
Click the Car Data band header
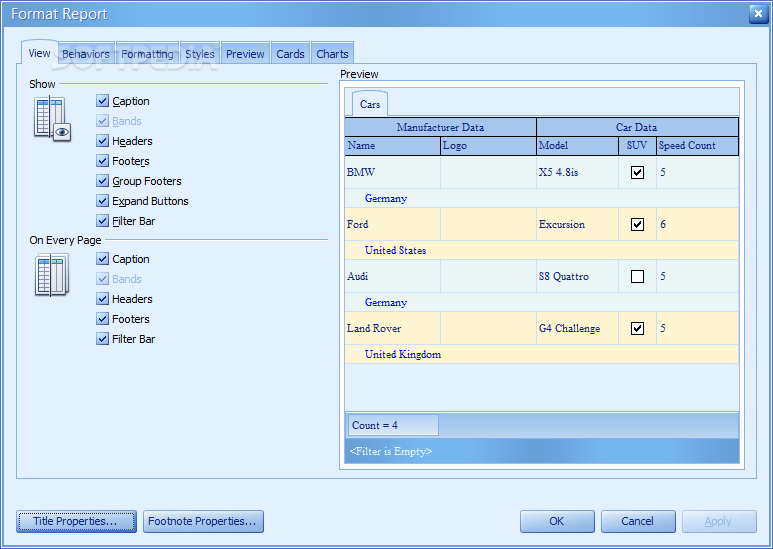[x=637, y=127]
